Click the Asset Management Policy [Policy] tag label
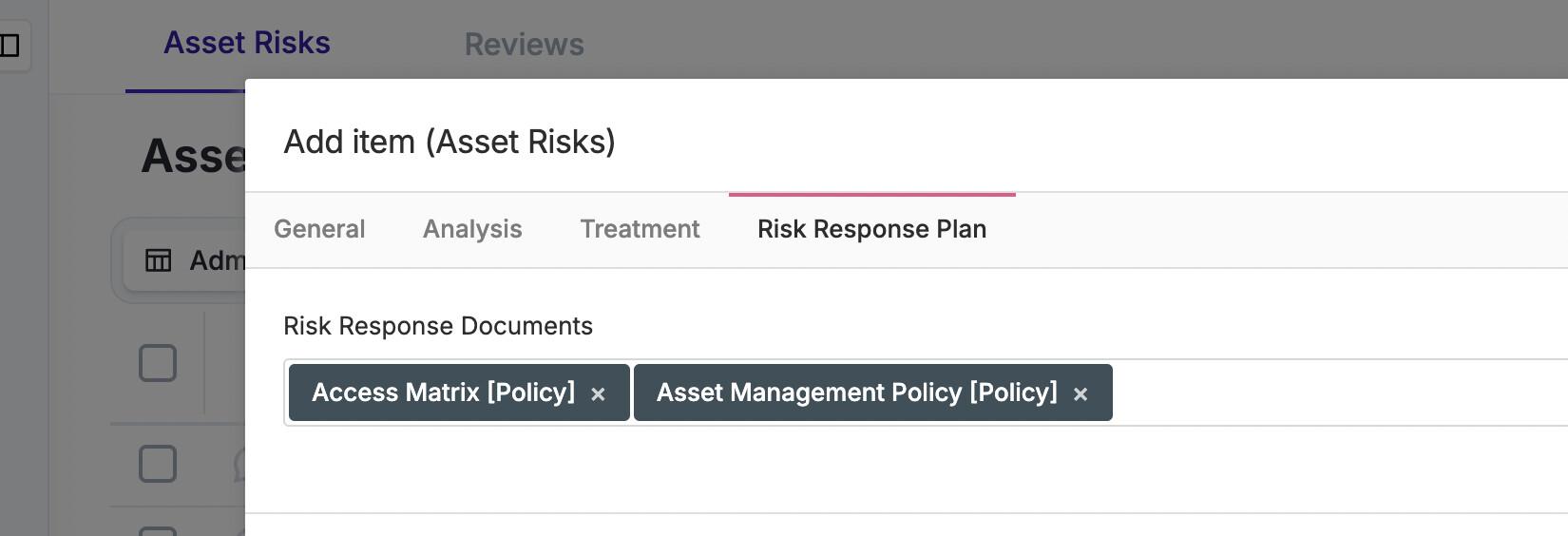Viewport: 1568px width, 536px height. [856, 392]
